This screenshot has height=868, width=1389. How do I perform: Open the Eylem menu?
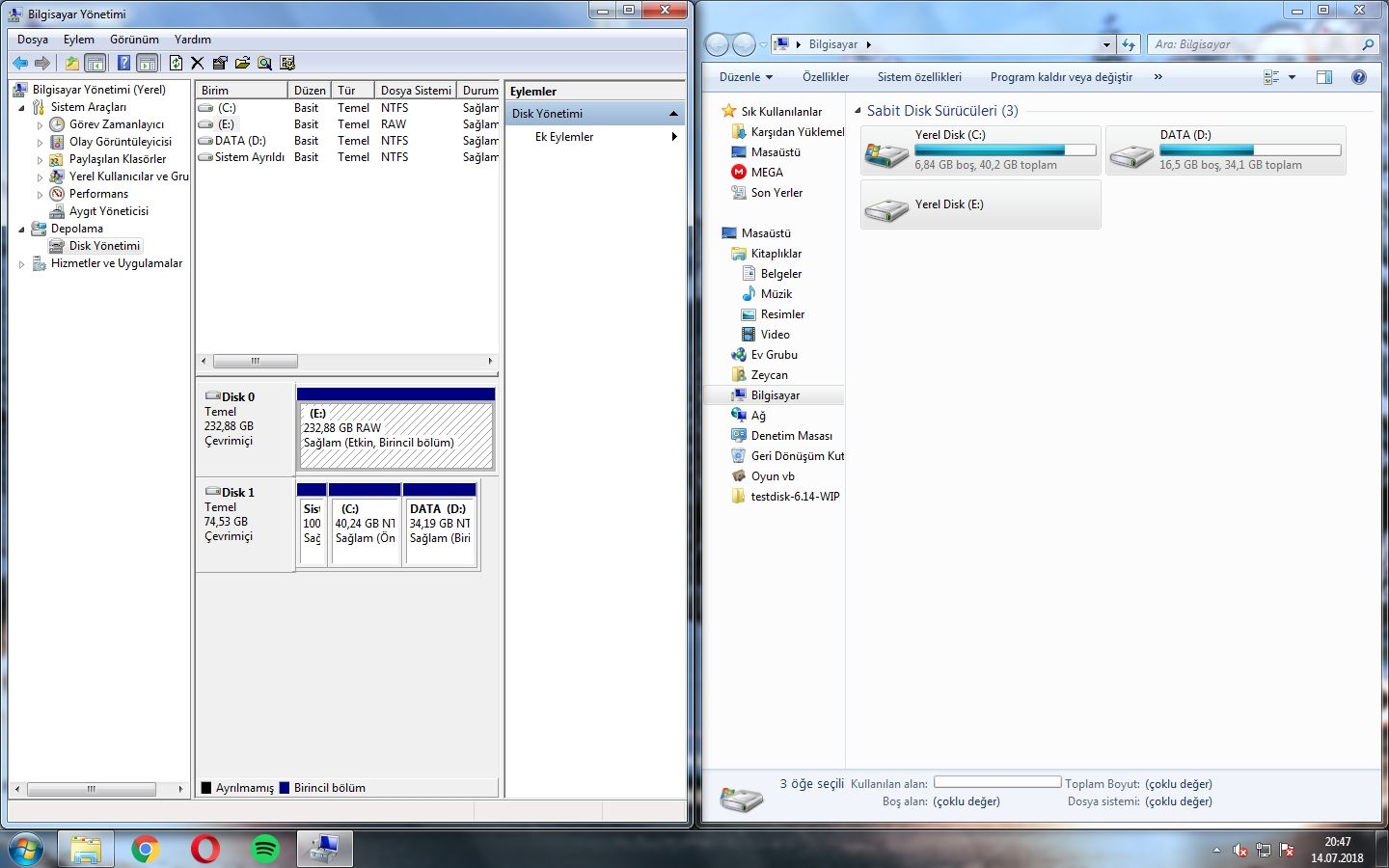[79, 40]
